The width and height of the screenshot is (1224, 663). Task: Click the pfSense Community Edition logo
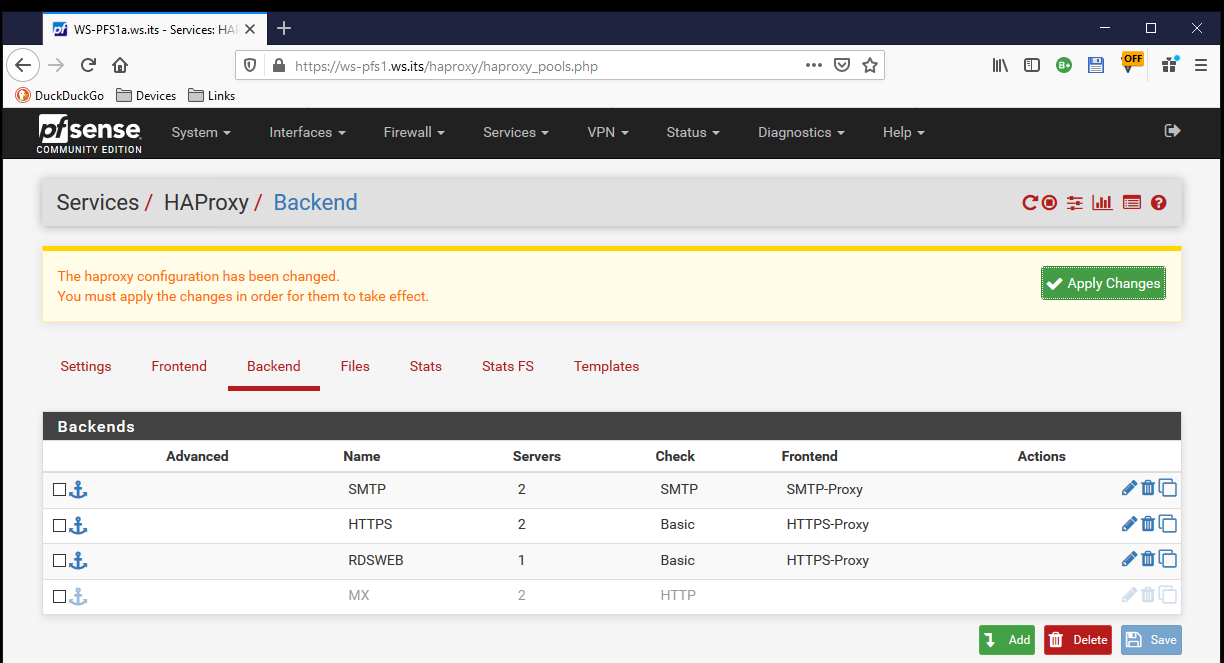point(90,133)
